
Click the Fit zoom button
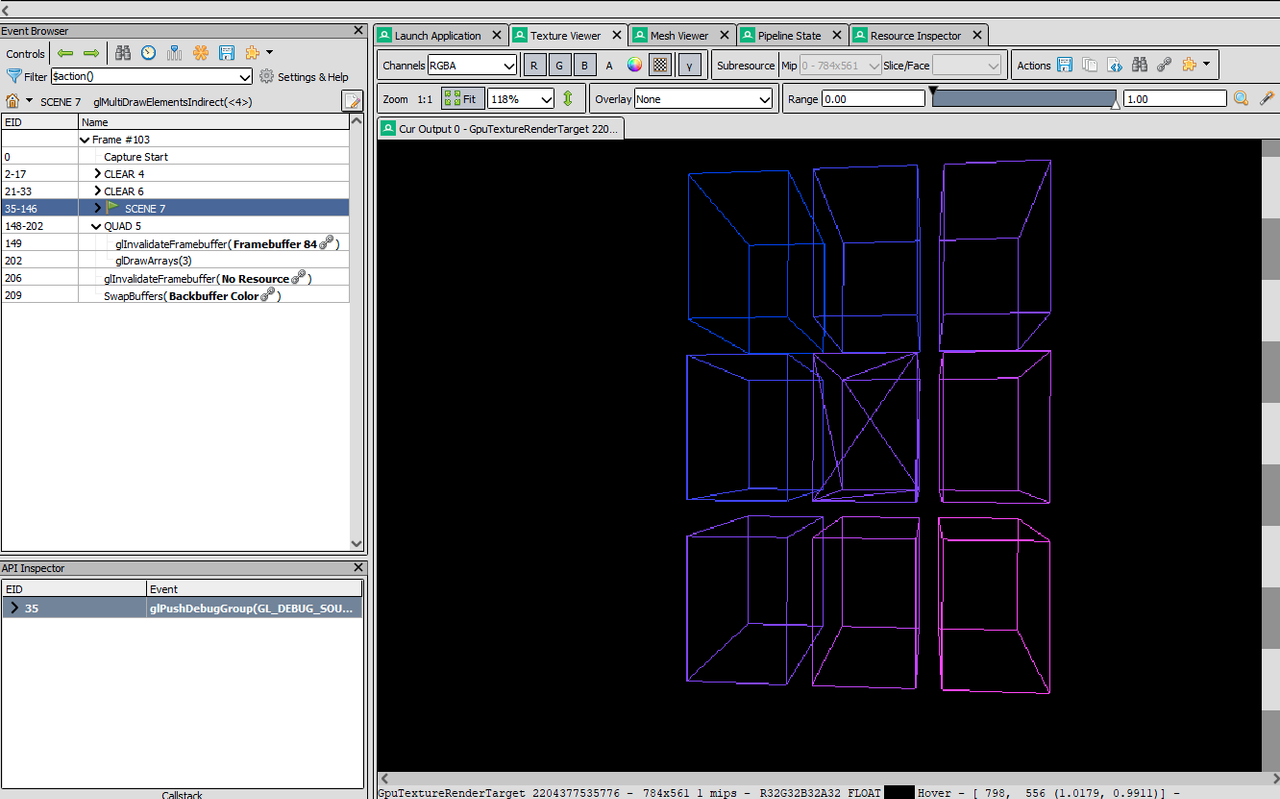(463, 99)
